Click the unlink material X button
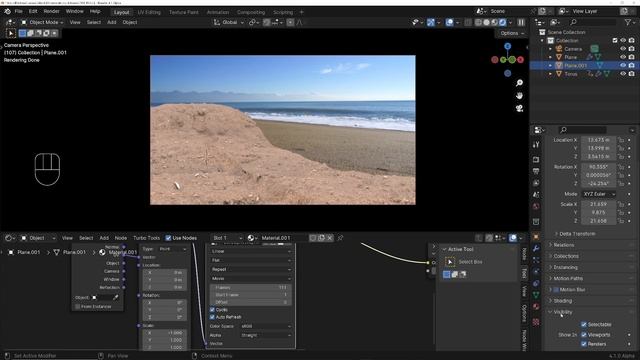The height and width of the screenshot is (360, 640). click(x=329, y=238)
